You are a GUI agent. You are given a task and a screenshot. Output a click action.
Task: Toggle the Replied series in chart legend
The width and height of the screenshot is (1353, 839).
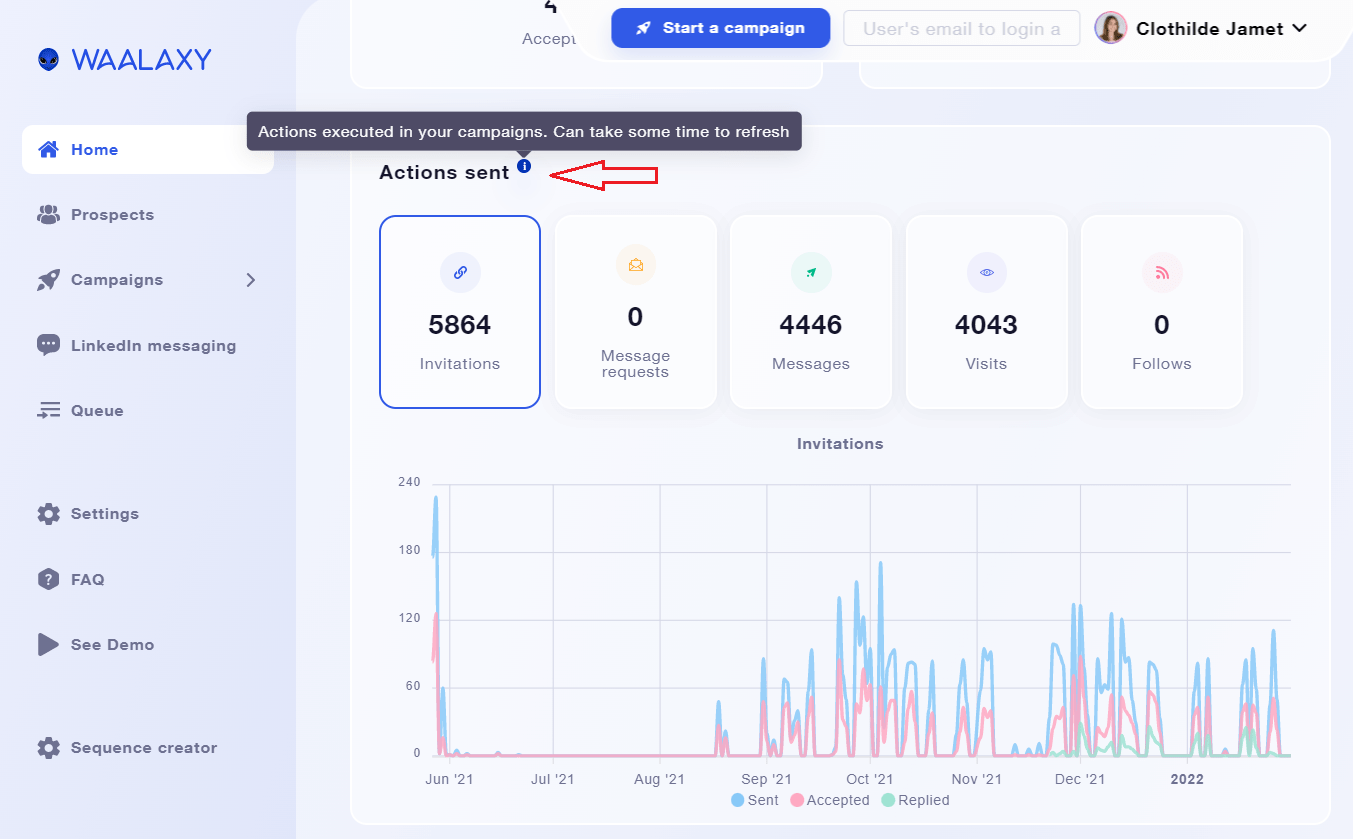tap(916, 800)
